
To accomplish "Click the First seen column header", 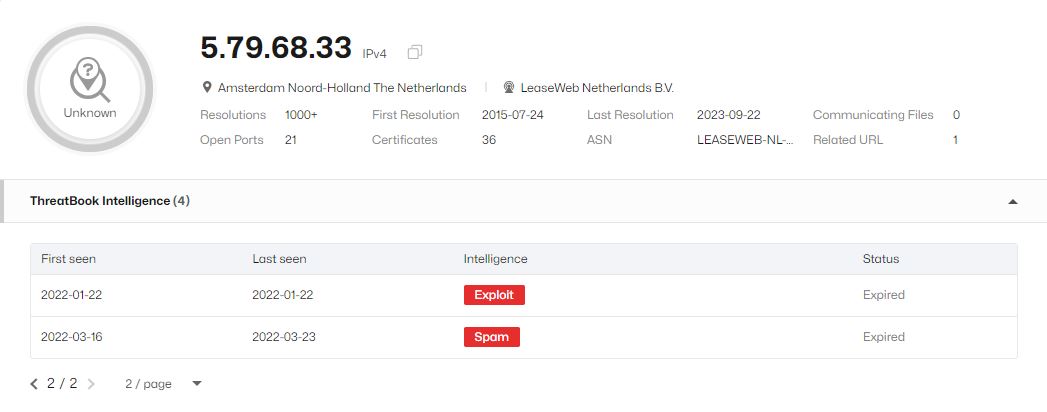I will pyautogui.click(x=68, y=259).
